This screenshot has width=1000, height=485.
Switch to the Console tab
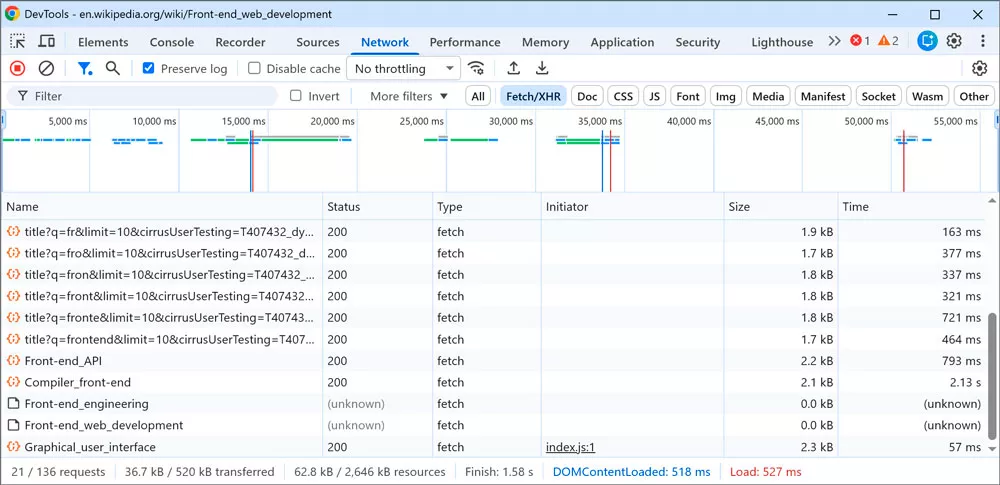click(172, 42)
